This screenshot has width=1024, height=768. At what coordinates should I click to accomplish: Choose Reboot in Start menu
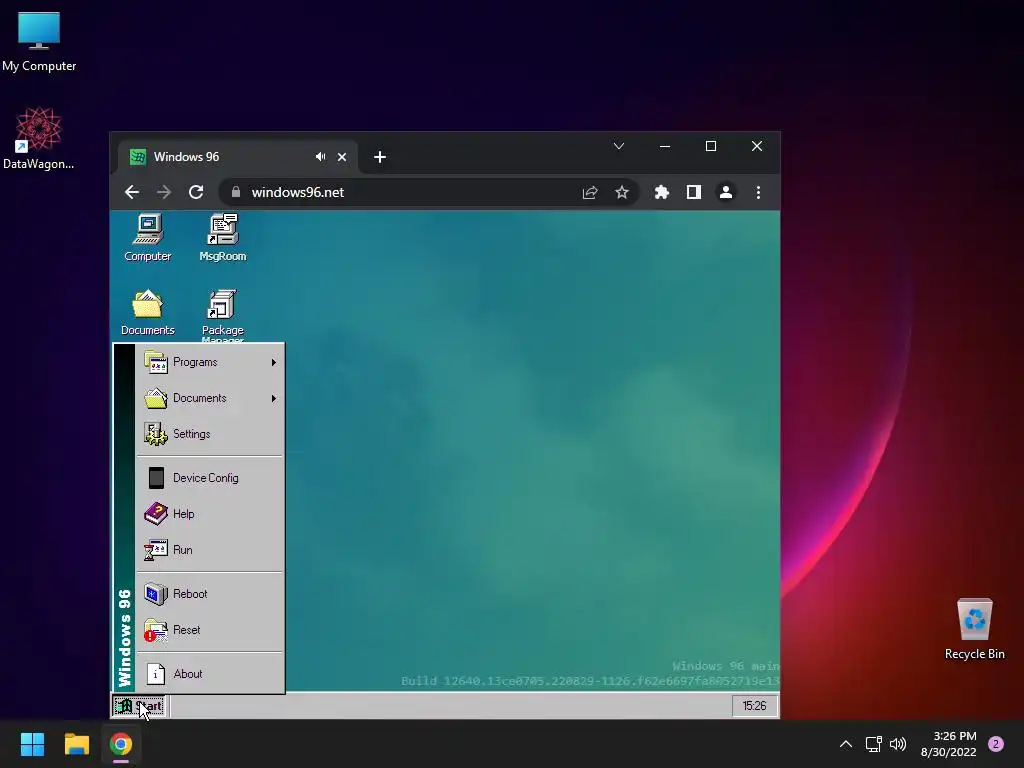[210, 594]
